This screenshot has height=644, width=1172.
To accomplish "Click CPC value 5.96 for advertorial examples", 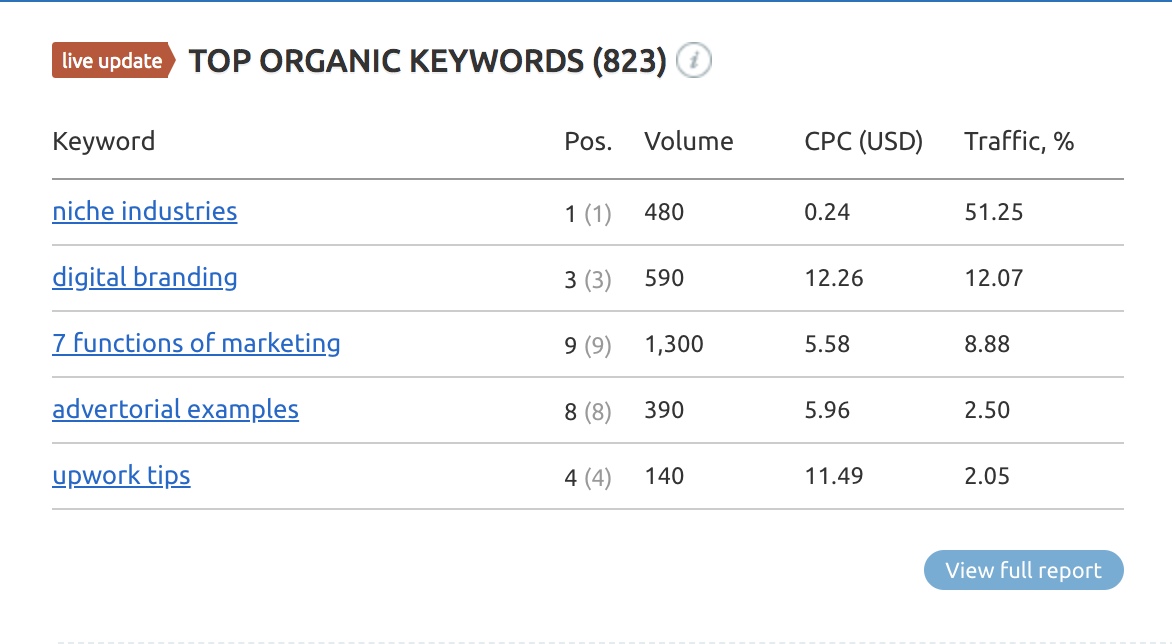I will 827,410.
